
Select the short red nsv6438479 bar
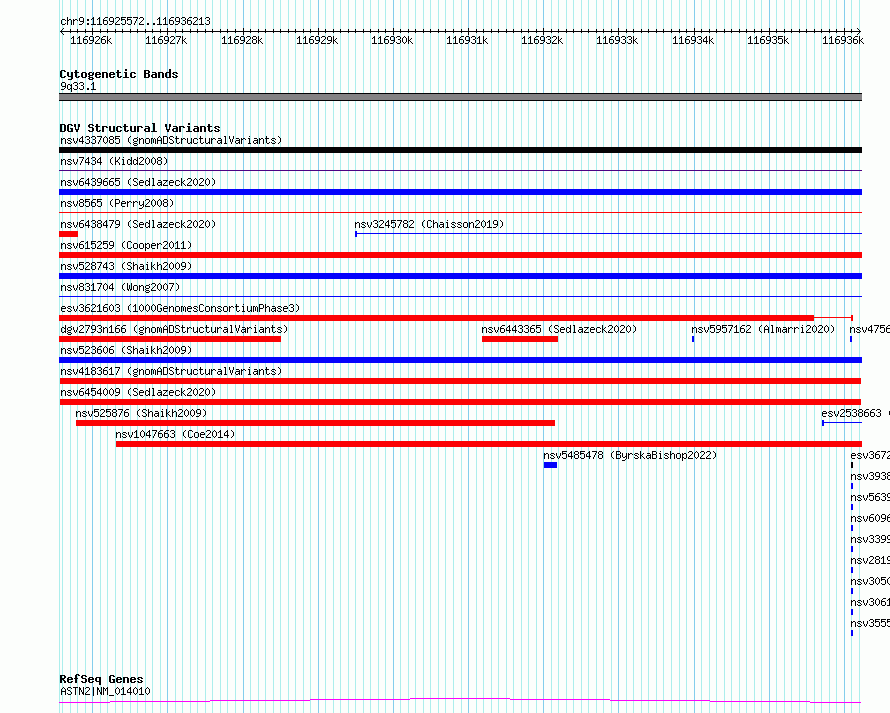coord(68,234)
